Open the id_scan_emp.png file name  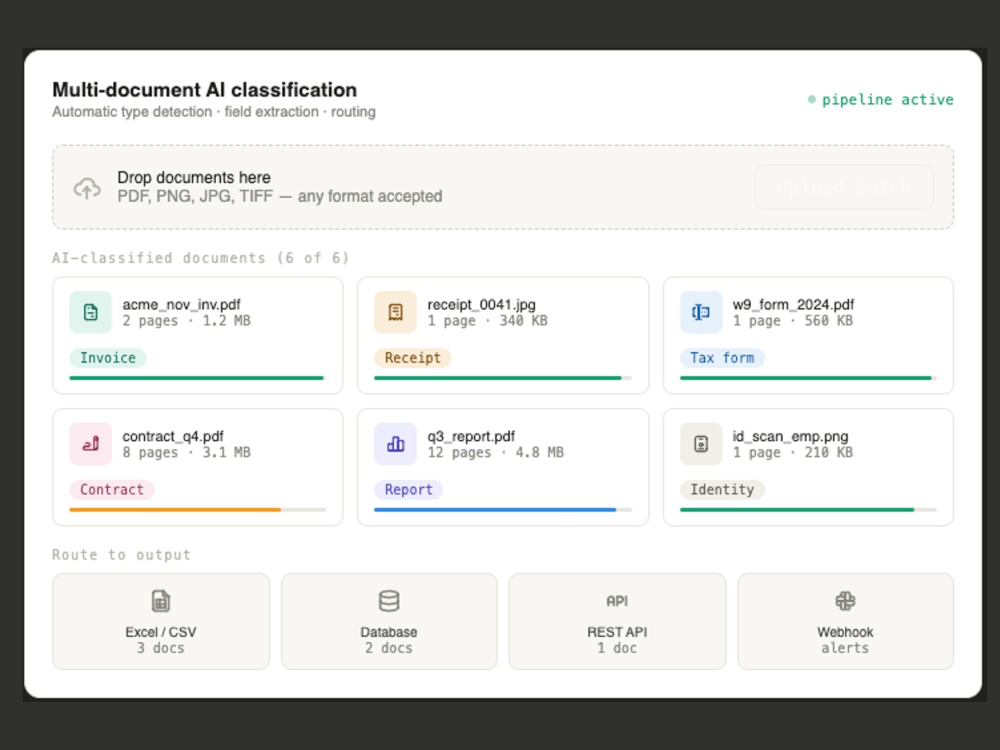(x=790, y=436)
